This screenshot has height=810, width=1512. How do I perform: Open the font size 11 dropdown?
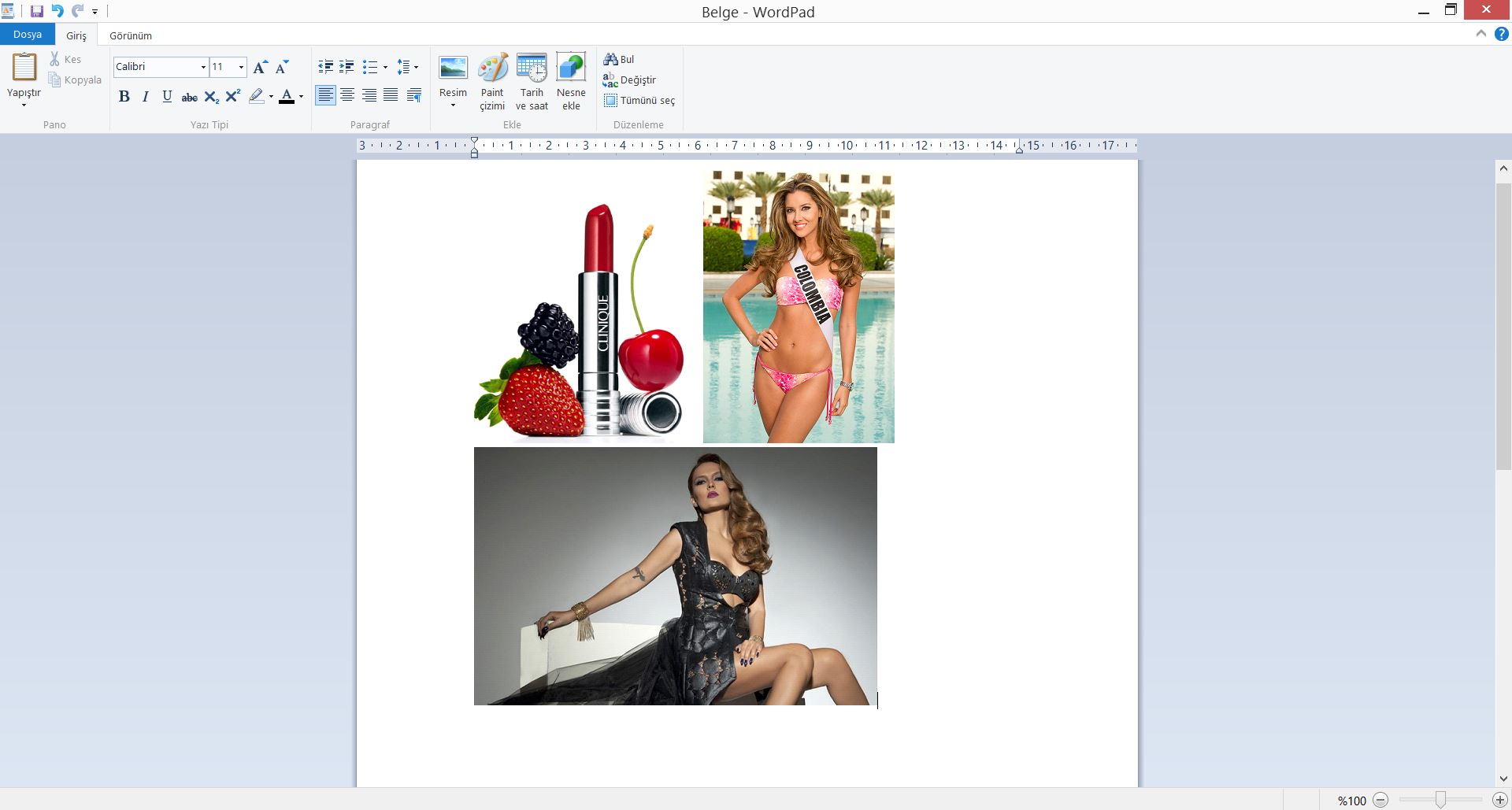(x=241, y=67)
